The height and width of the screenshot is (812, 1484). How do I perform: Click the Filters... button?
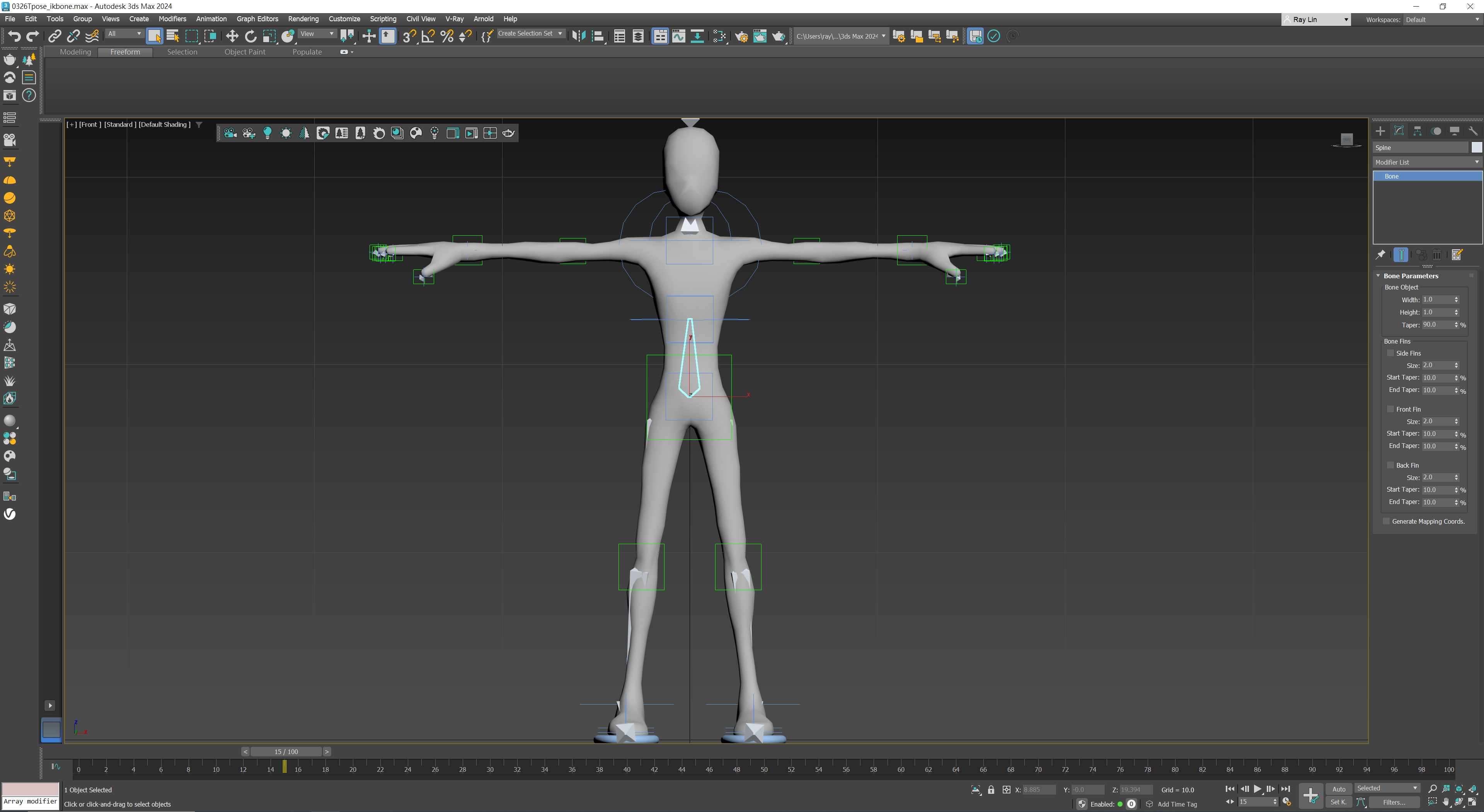point(1394,802)
